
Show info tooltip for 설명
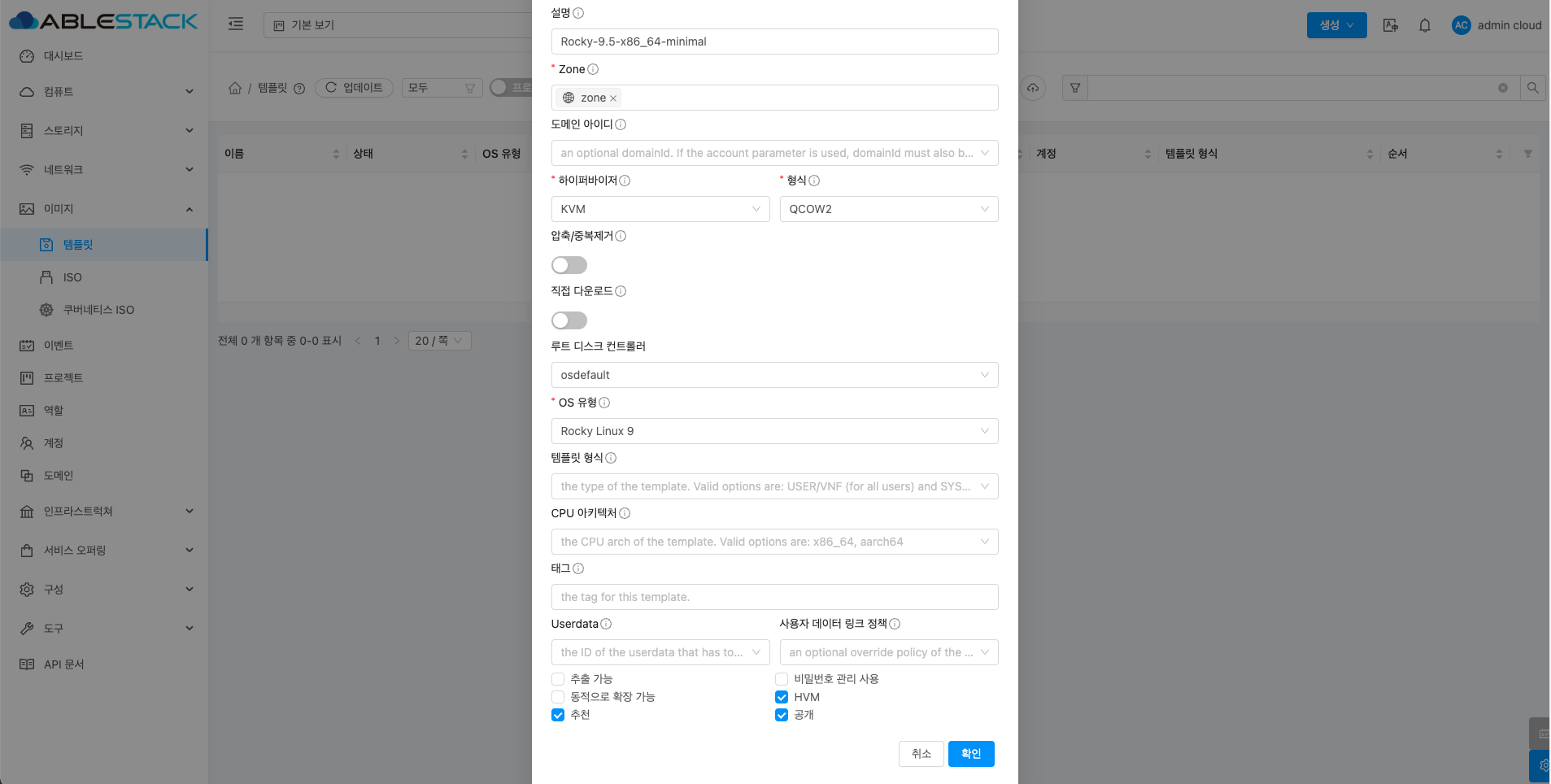pos(578,13)
